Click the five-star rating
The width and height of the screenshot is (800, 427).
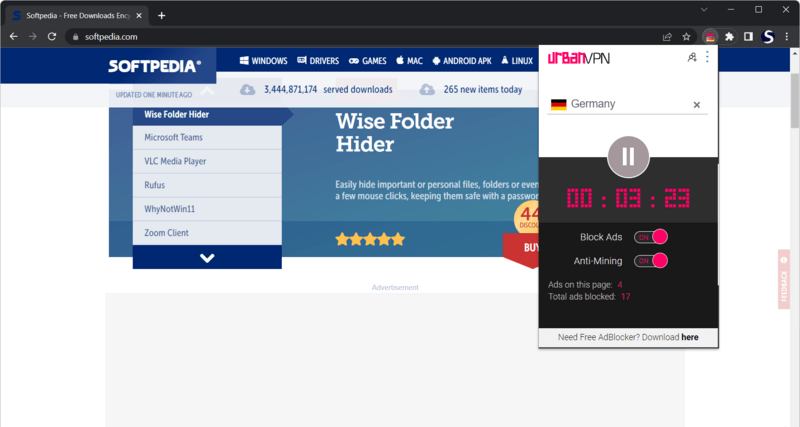tap(370, 239)
